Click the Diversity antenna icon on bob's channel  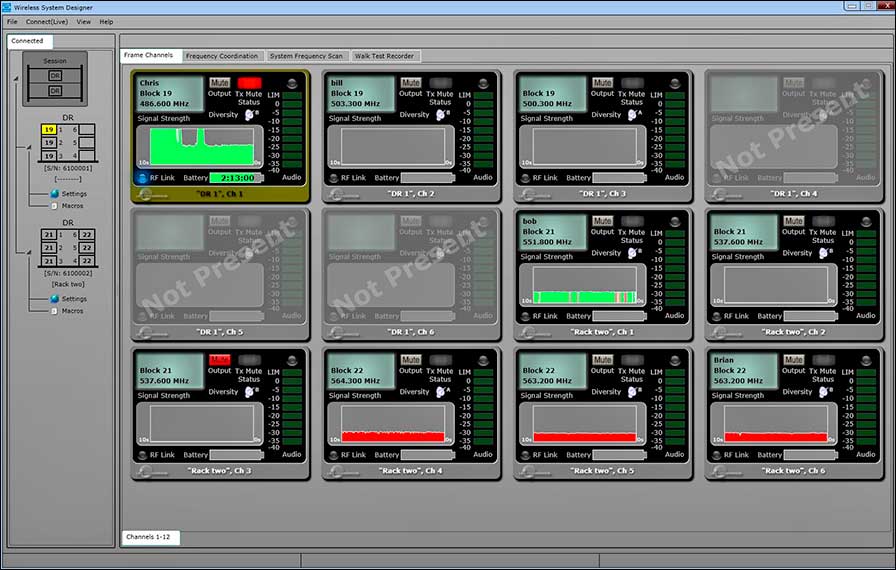tap(634, 253)
